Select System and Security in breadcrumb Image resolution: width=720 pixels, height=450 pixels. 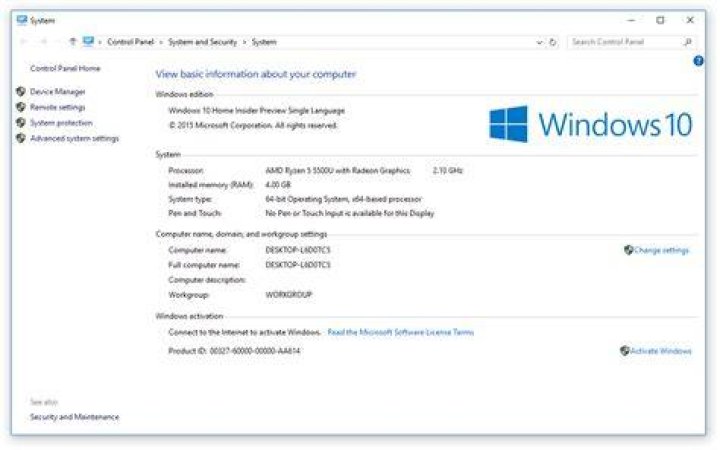click(x=202, y=42)
